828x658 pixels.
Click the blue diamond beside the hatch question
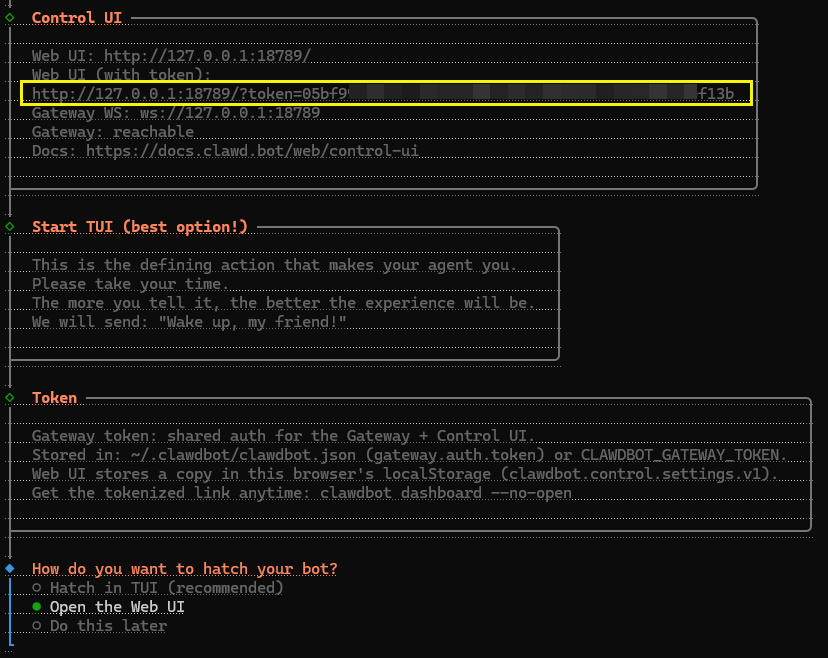pos(9,568)
